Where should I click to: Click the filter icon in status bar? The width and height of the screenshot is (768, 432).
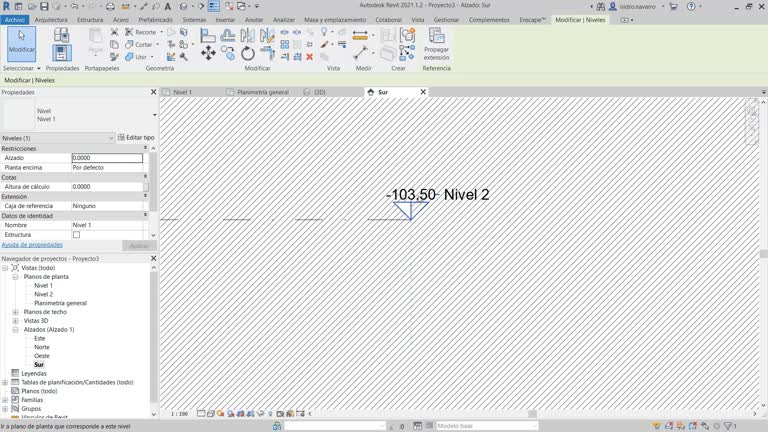[729, 426]
